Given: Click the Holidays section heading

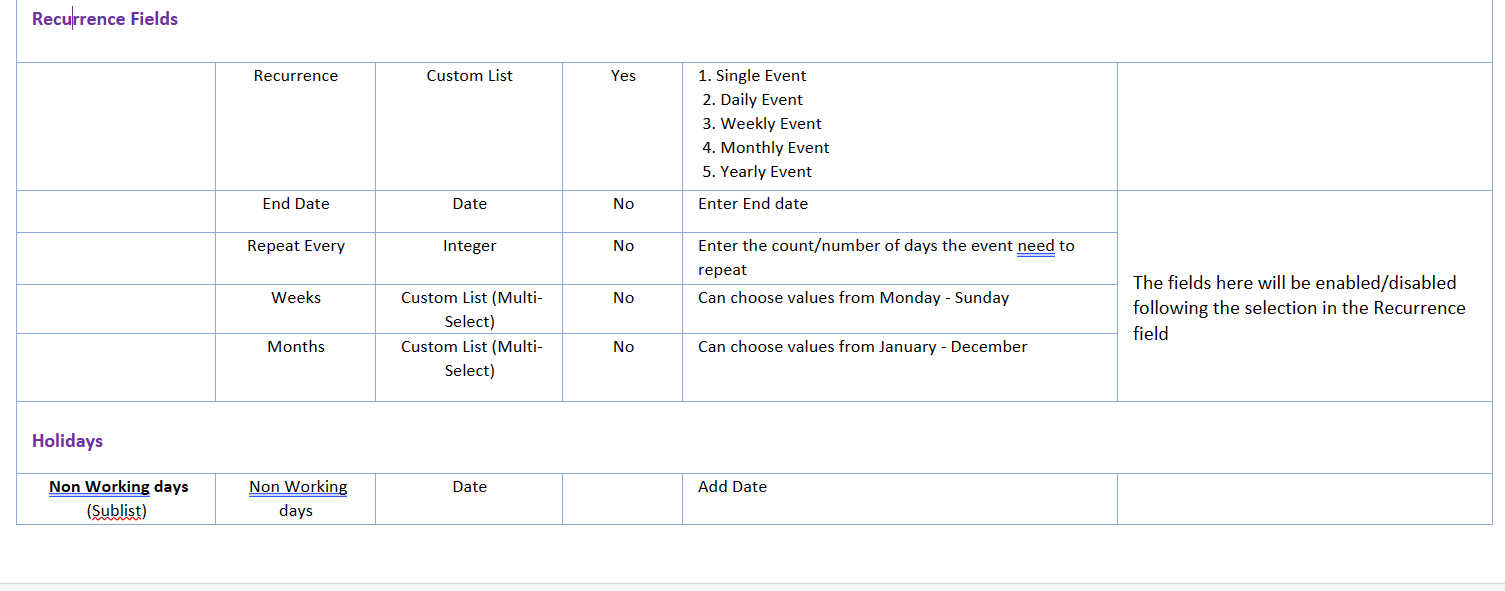Looking at the screenshot, I should coord(67,441).
